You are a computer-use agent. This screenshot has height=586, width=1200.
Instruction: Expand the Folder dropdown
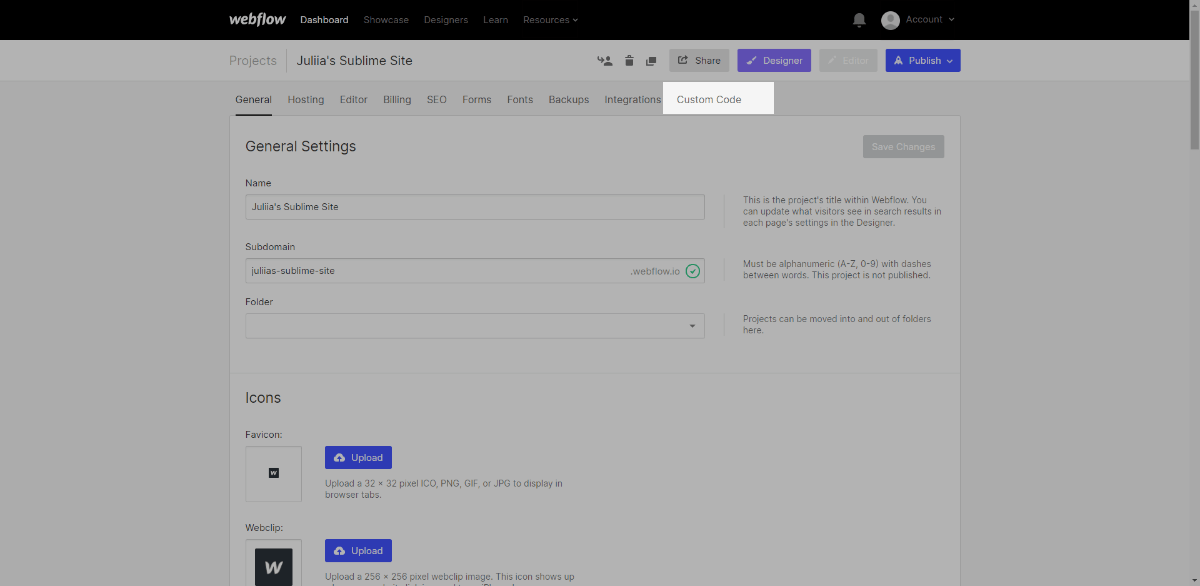[475, 326]
